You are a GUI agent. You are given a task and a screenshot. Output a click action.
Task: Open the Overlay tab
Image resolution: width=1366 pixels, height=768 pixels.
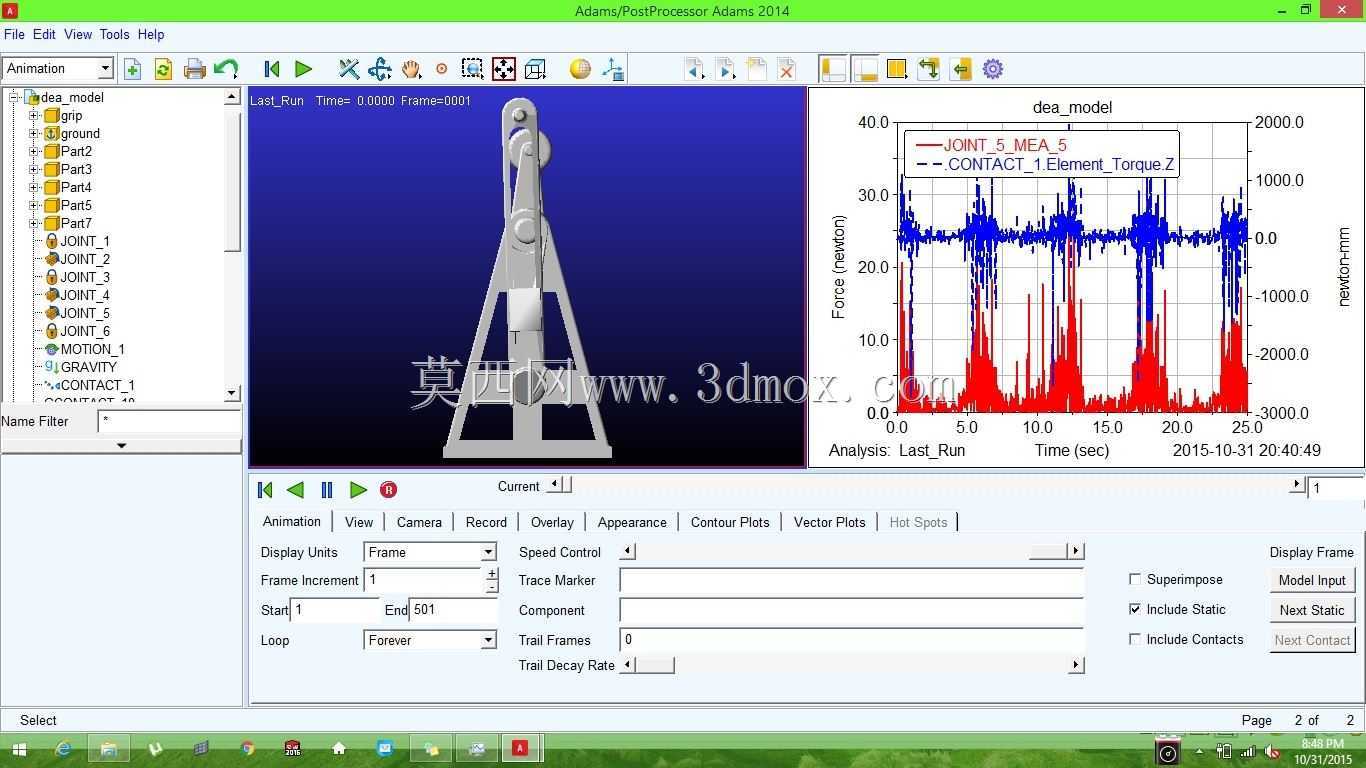(552, 522)
